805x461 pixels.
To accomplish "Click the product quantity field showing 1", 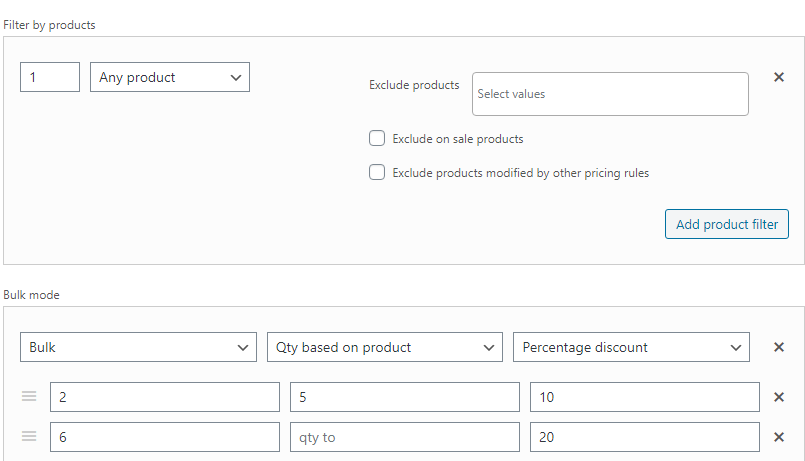I will (x=50, y=77).
